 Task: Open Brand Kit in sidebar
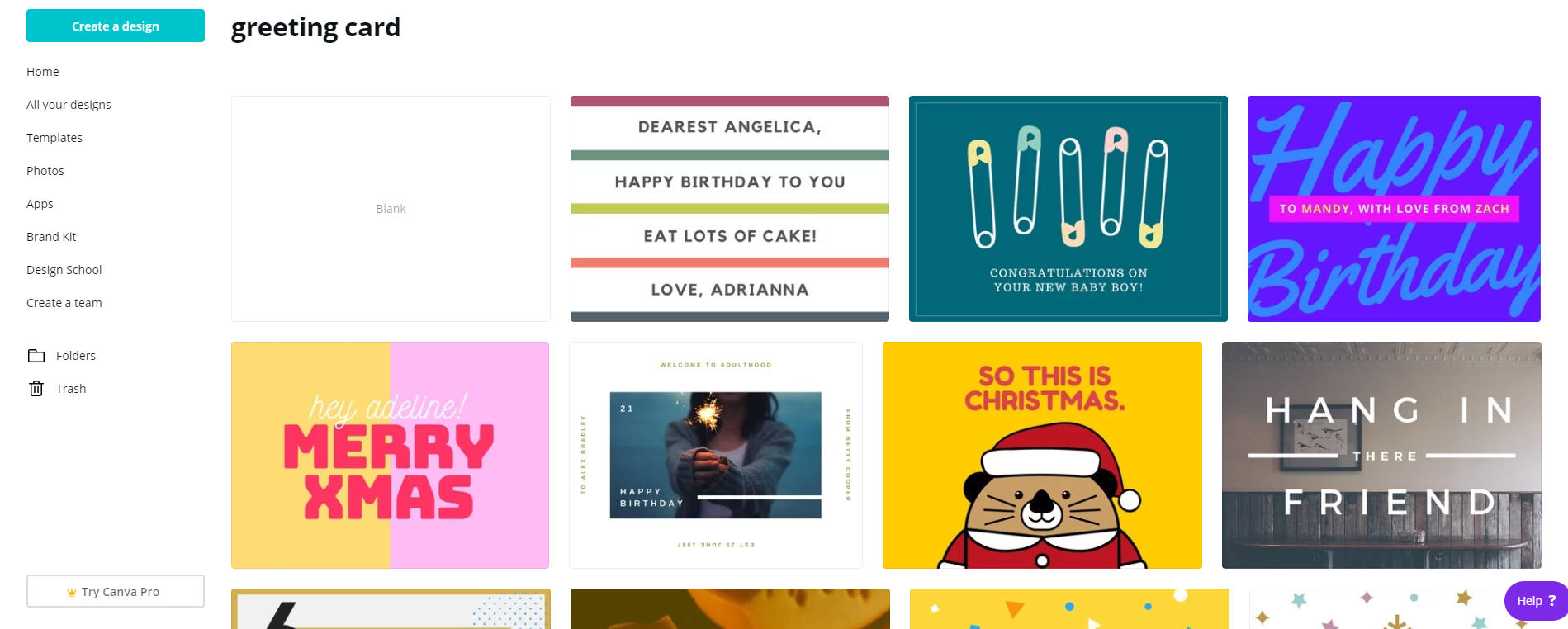click(51, 237)
